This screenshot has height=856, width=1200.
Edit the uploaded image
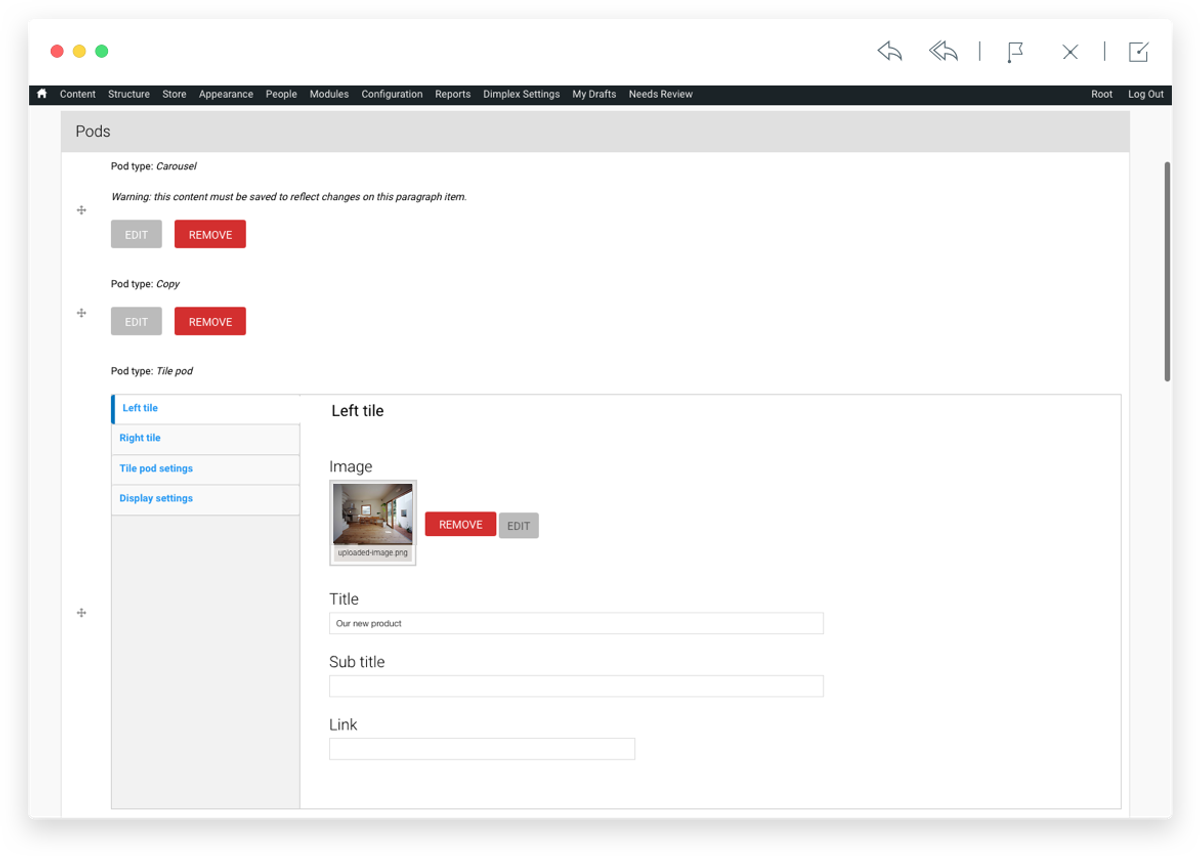[518, 526]
